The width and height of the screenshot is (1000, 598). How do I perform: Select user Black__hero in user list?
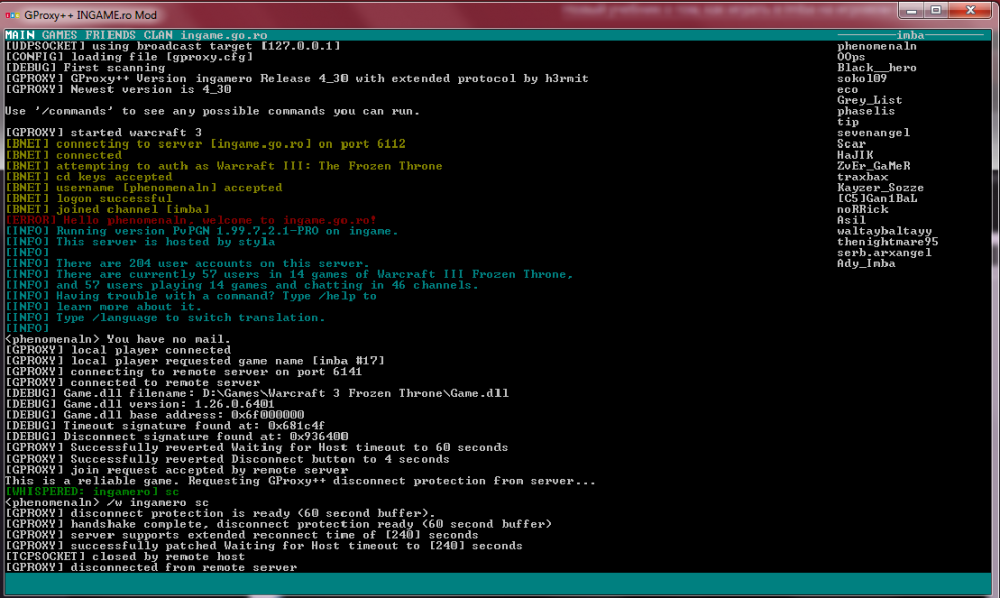(876, 68)
